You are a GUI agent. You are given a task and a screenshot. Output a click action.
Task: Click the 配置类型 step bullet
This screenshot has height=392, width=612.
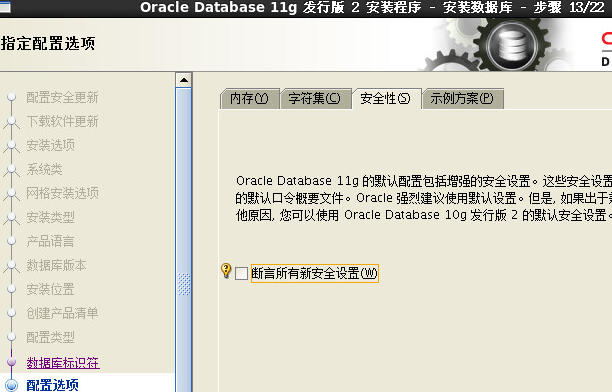click(12, 337)
